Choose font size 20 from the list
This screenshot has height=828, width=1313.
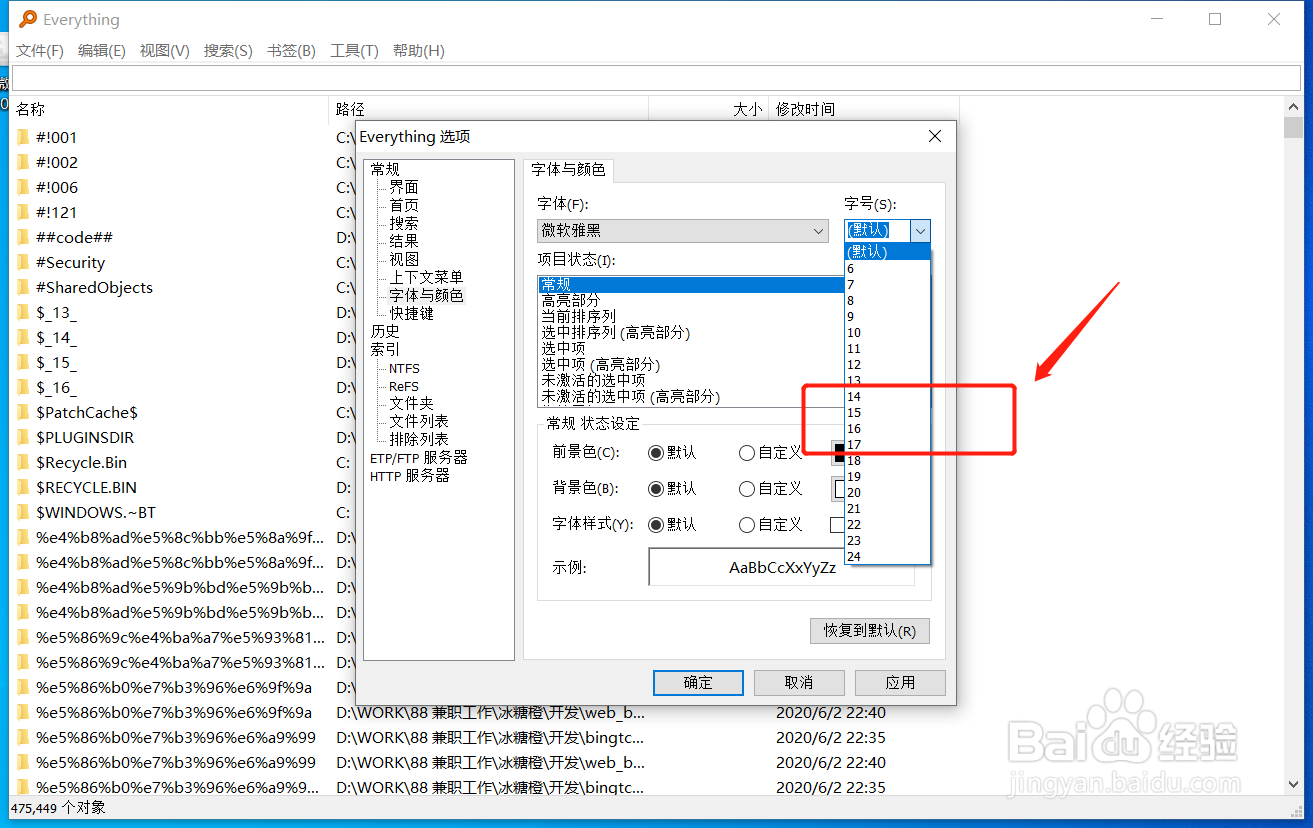click(x=888, y=492)
